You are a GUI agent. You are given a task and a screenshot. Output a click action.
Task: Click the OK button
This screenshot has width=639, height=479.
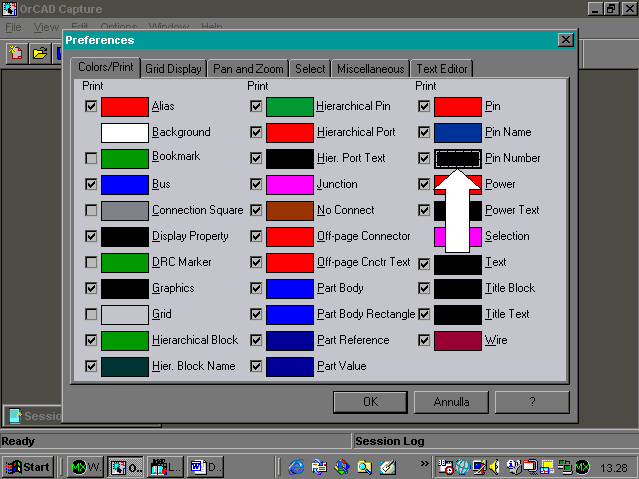click(x=370, y=402)
